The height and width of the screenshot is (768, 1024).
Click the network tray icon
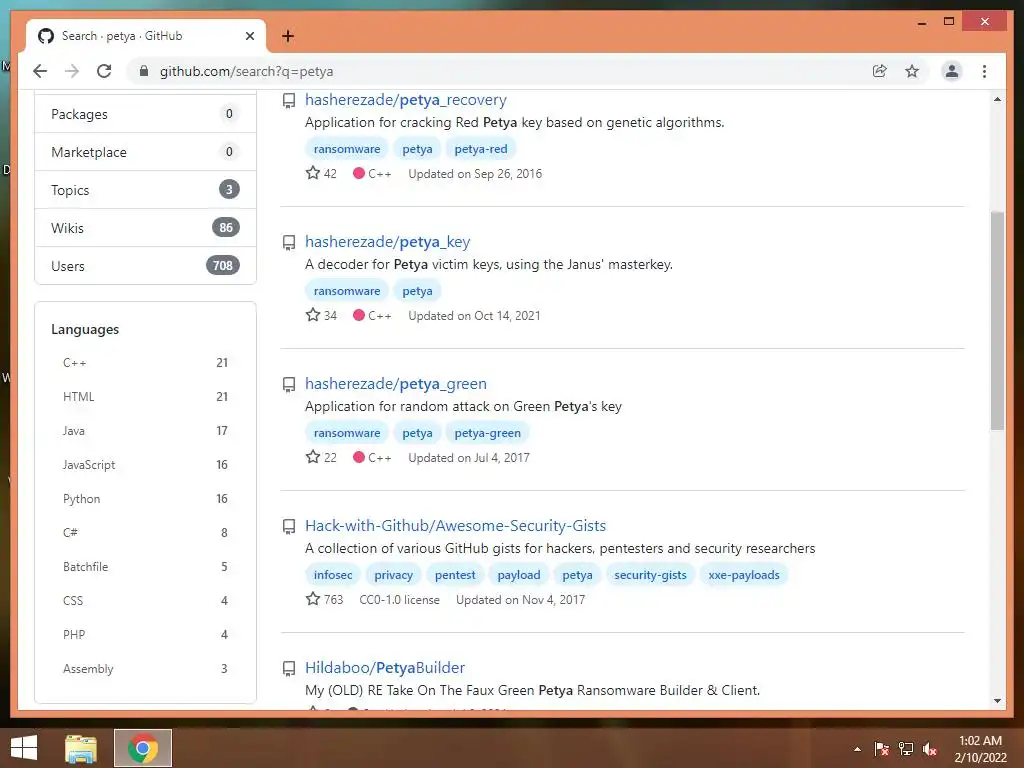pyautogui.click(x=906, y=749)
